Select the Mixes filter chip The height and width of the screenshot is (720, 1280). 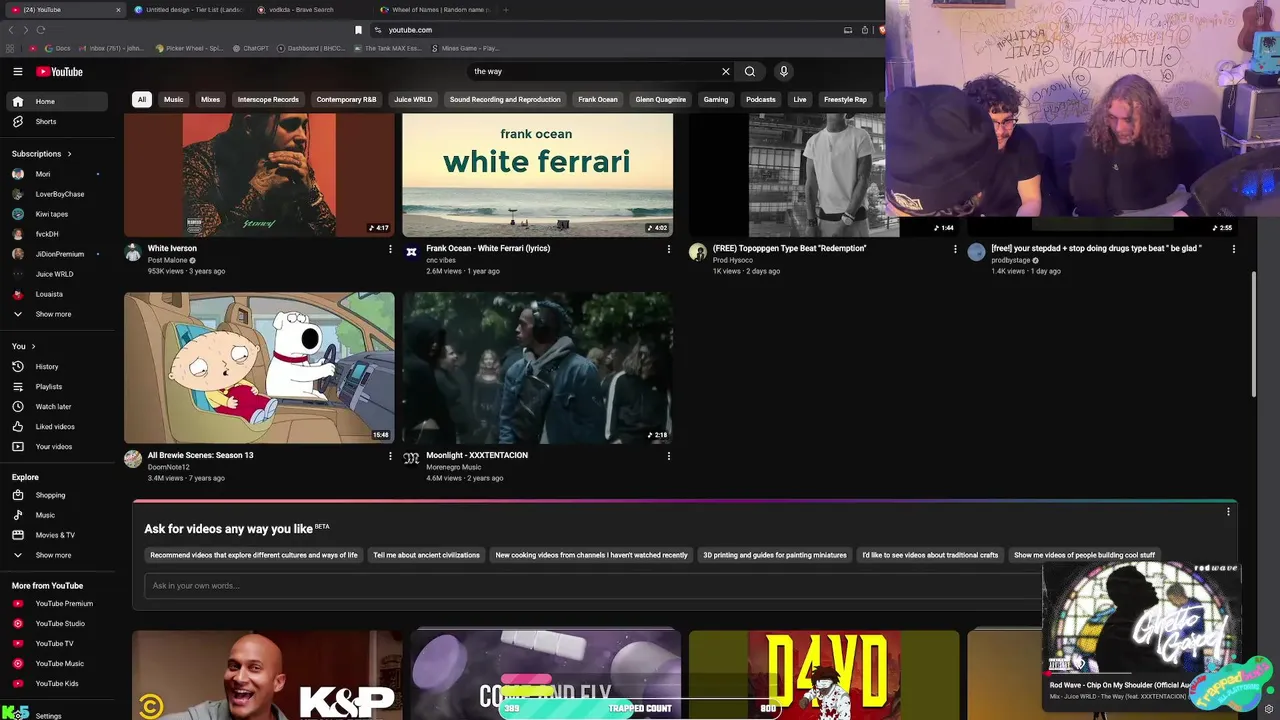[210, 99]
